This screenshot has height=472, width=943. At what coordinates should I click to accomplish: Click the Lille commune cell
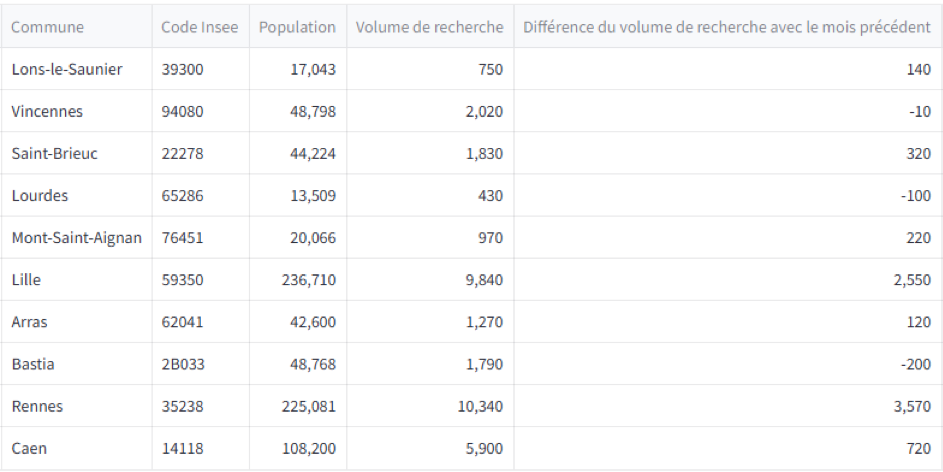[x=27, y=280]
